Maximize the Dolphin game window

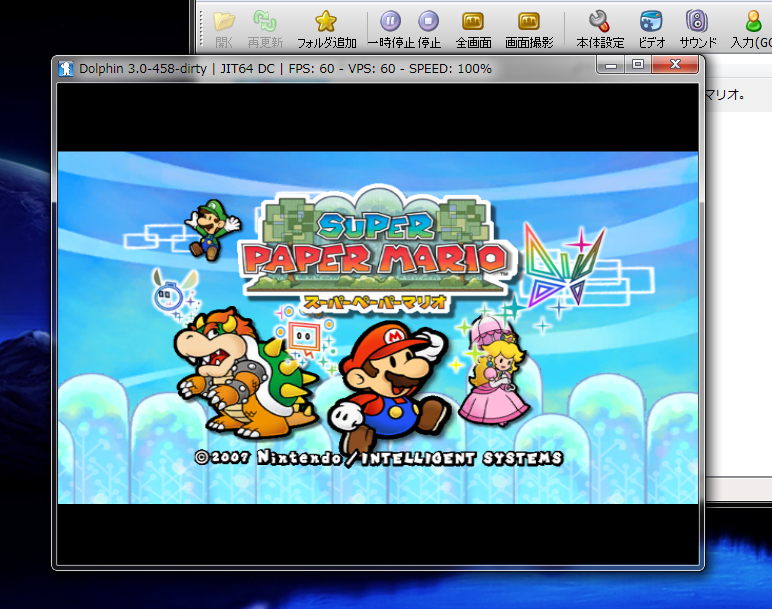[638, 64]
